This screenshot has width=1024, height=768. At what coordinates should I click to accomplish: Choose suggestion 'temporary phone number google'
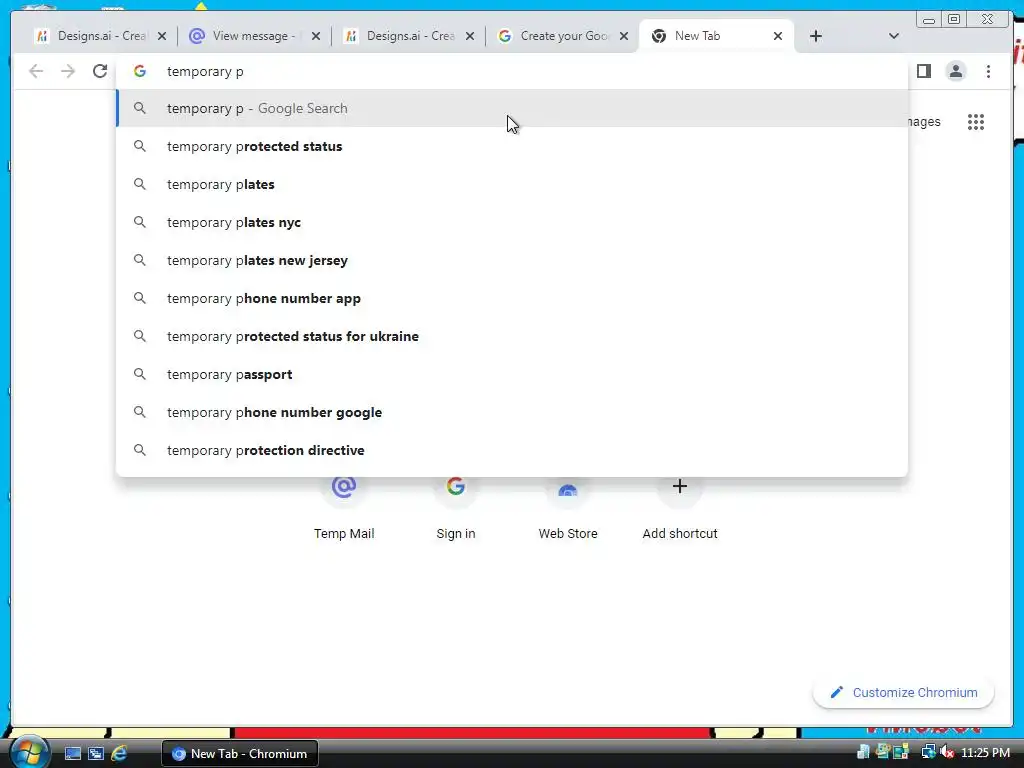(512, 412)
